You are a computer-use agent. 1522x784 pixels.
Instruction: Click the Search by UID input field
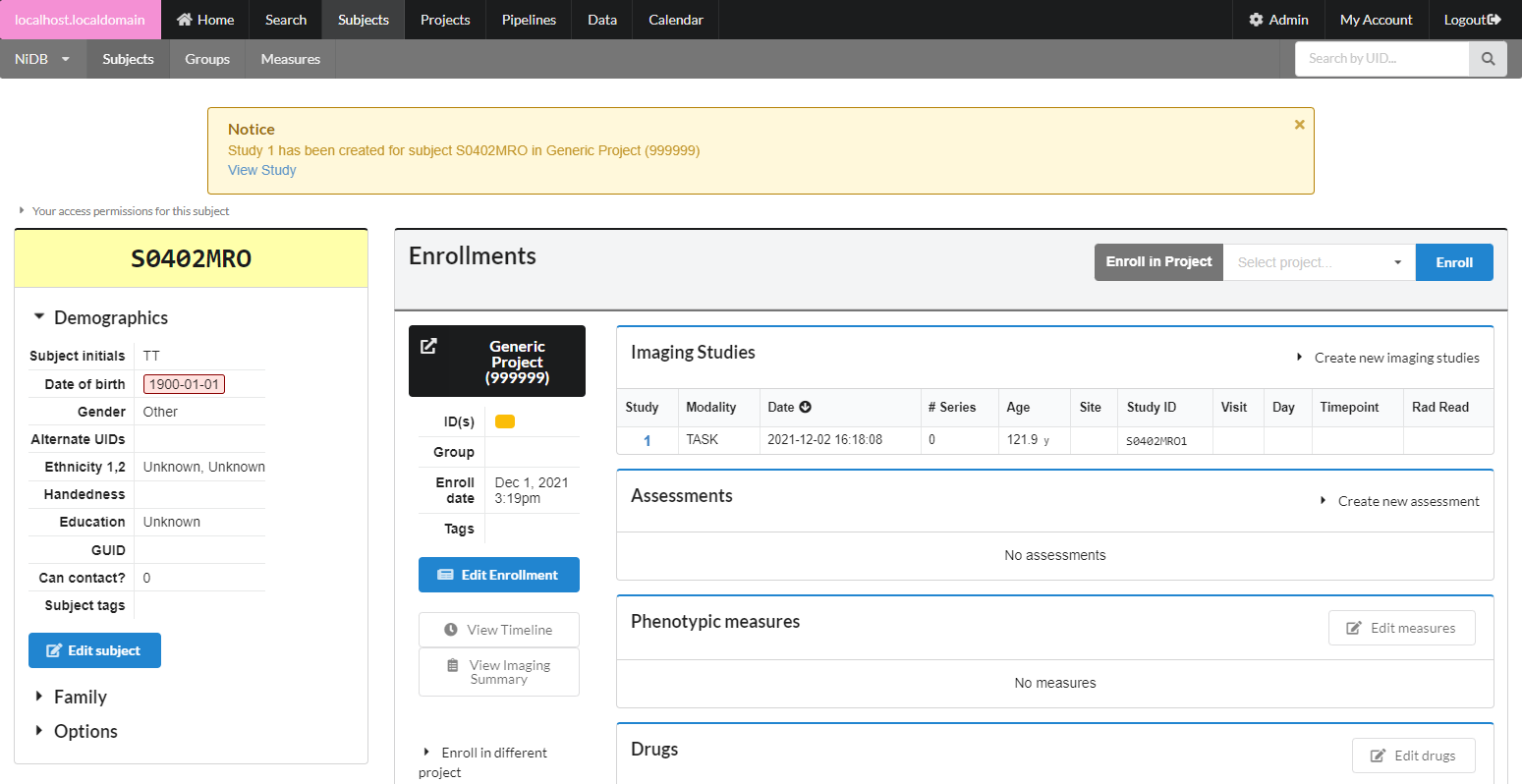1381,59
